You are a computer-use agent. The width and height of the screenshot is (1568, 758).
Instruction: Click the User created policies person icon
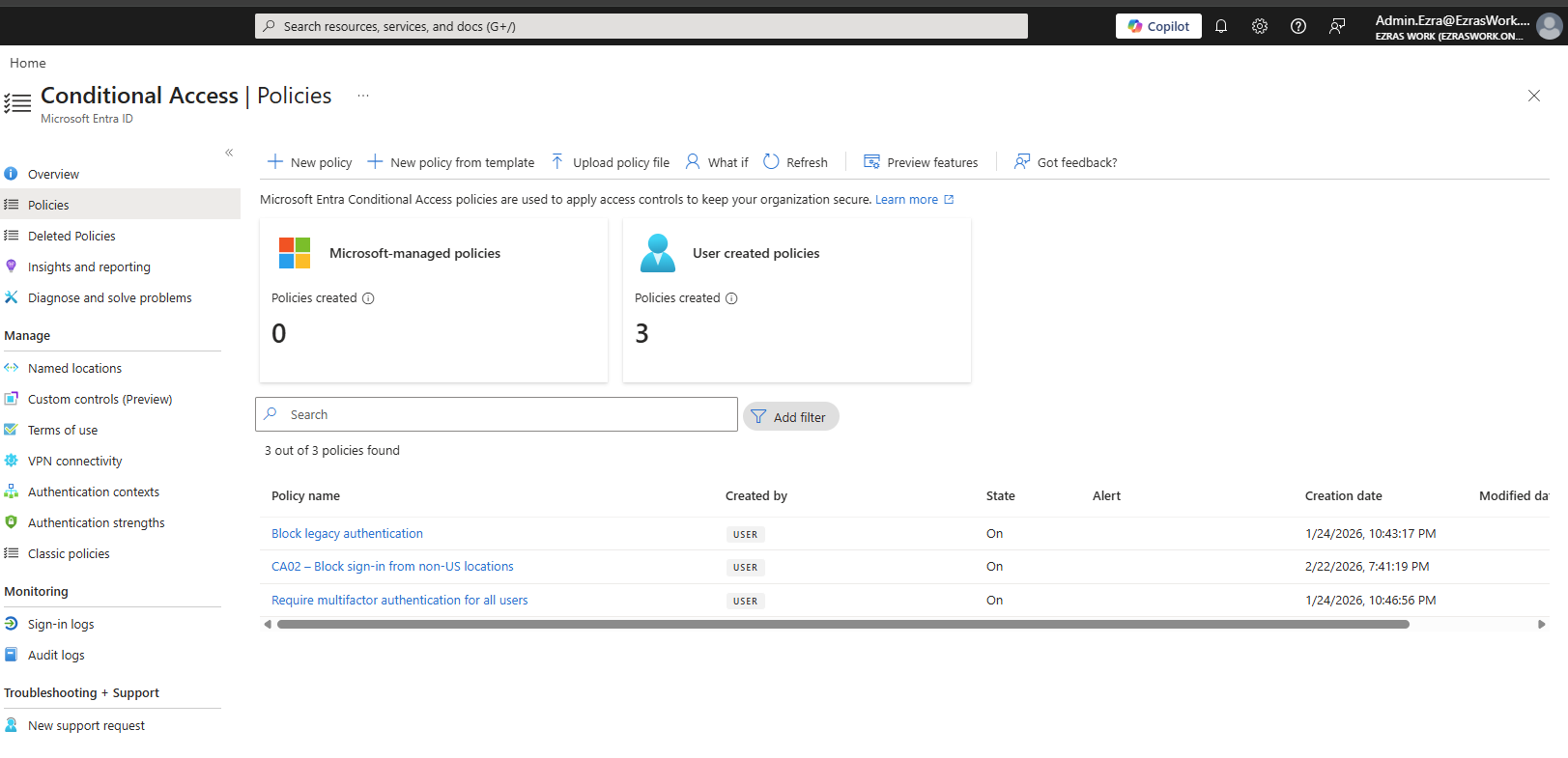(658, 253)
